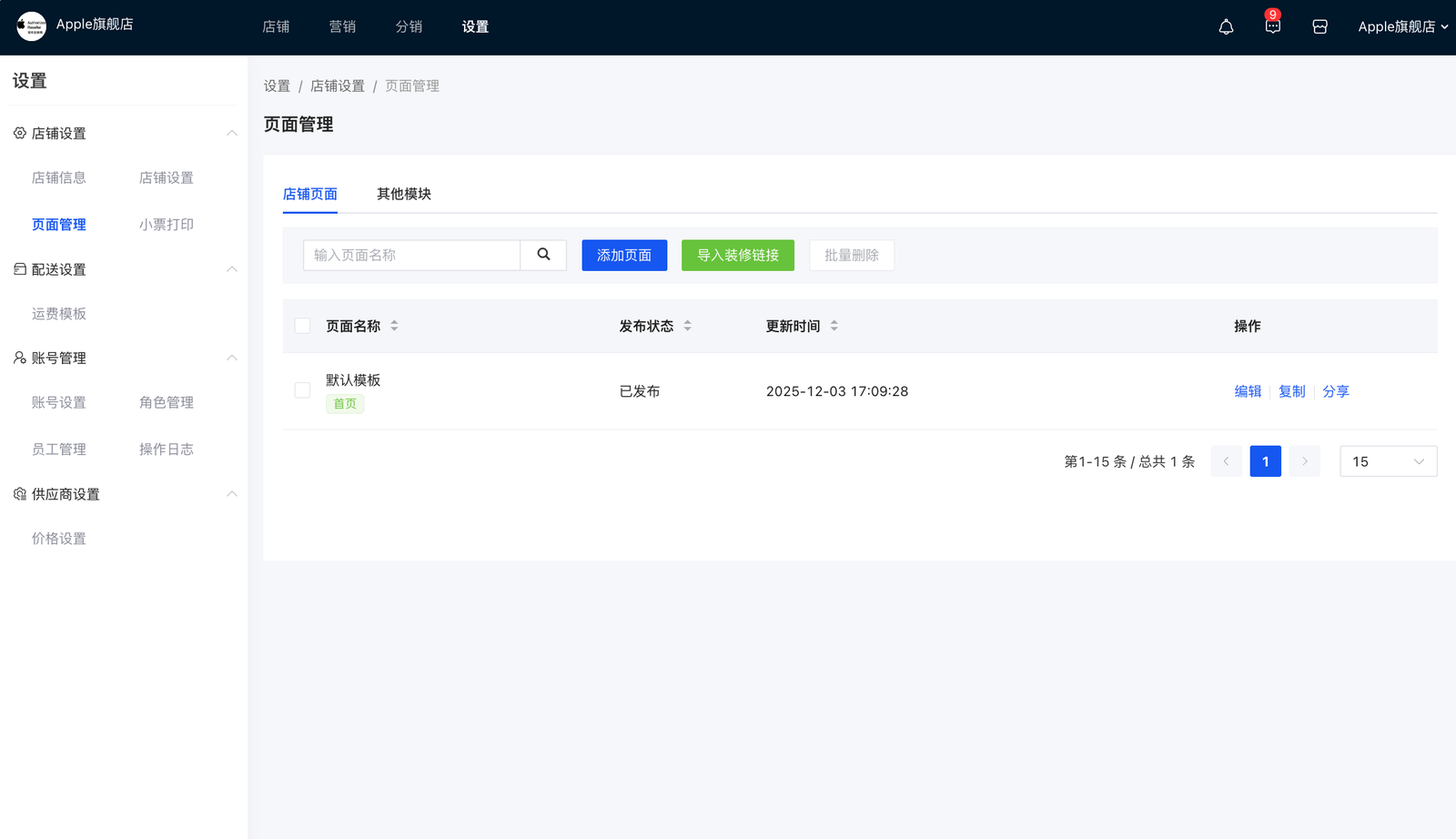Focus the page name search field
The height and width of the screenshot is (839, 1456).
[411, 256]
